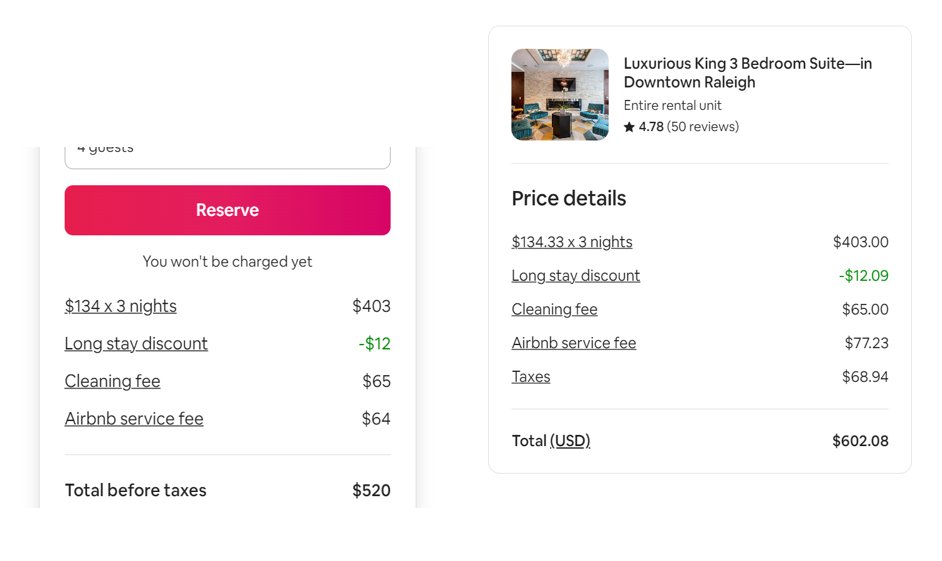Click the "Total before taxes" label
The image size is (942, 561).
coord(135,491)
